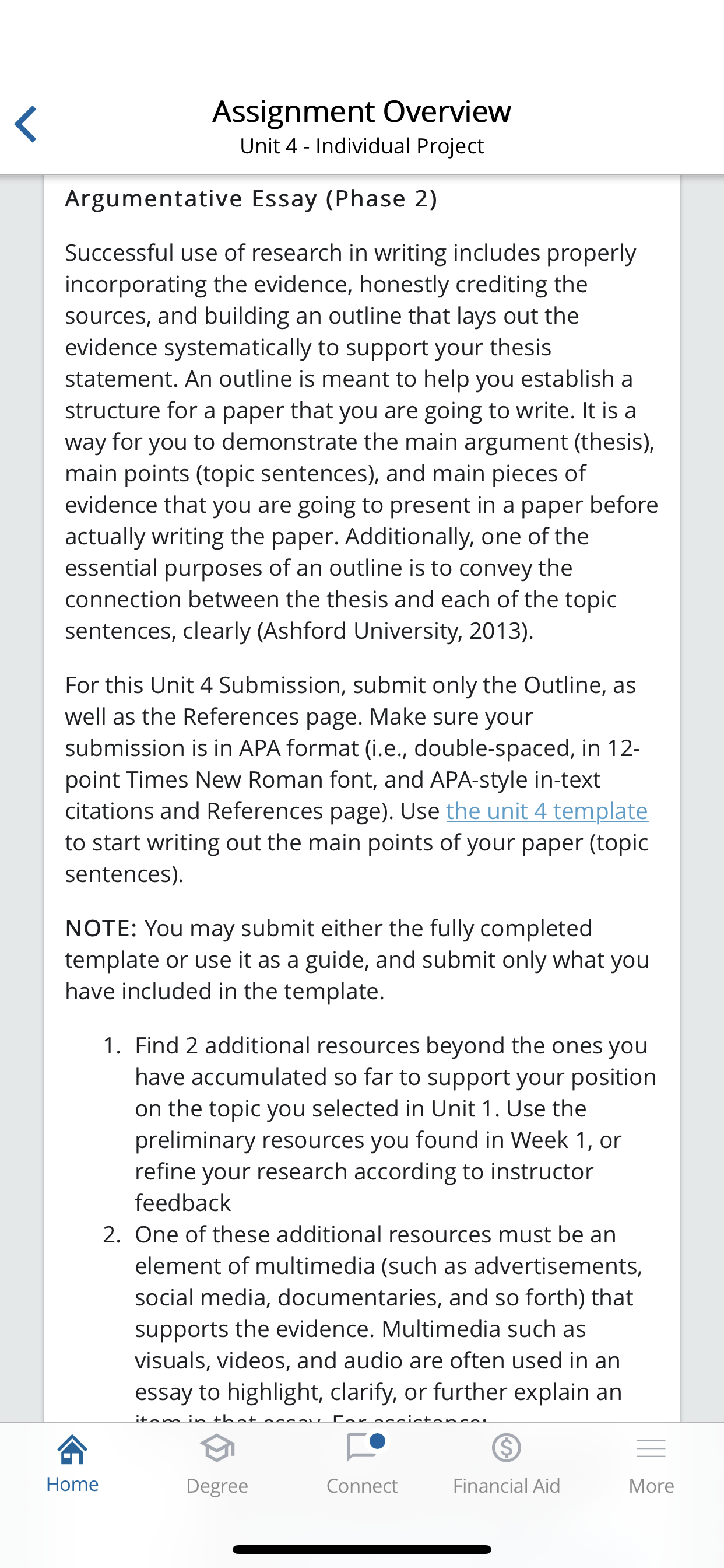This screenshot has width=724, height=1568.
Task: Select the Degree tab label
Action: click(217, 1486)
